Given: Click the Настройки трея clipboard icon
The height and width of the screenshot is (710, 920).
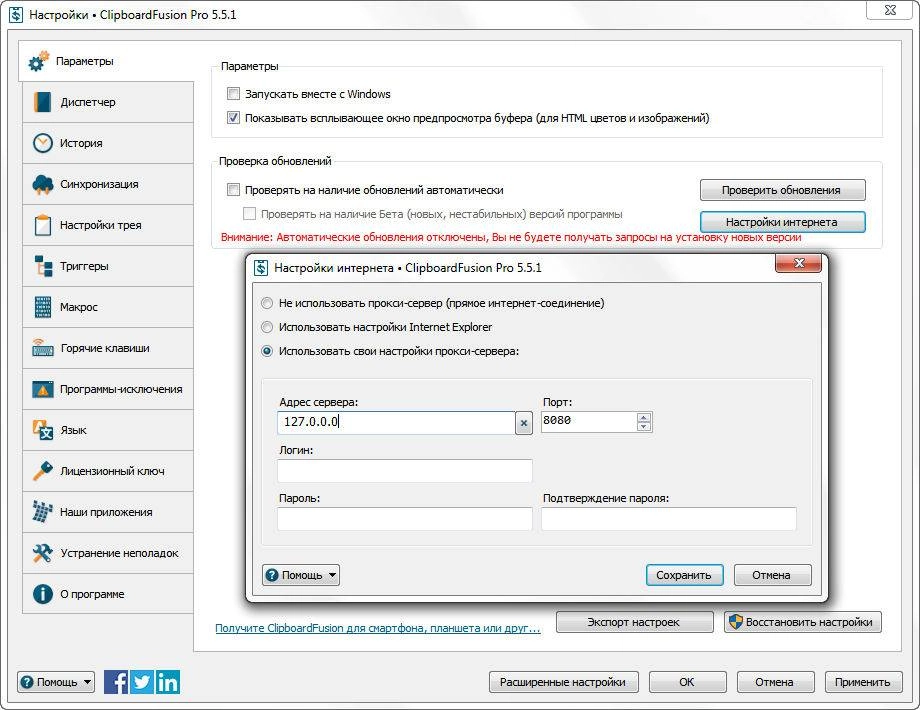Looking at the screenshot, I should tap(42, 225).
